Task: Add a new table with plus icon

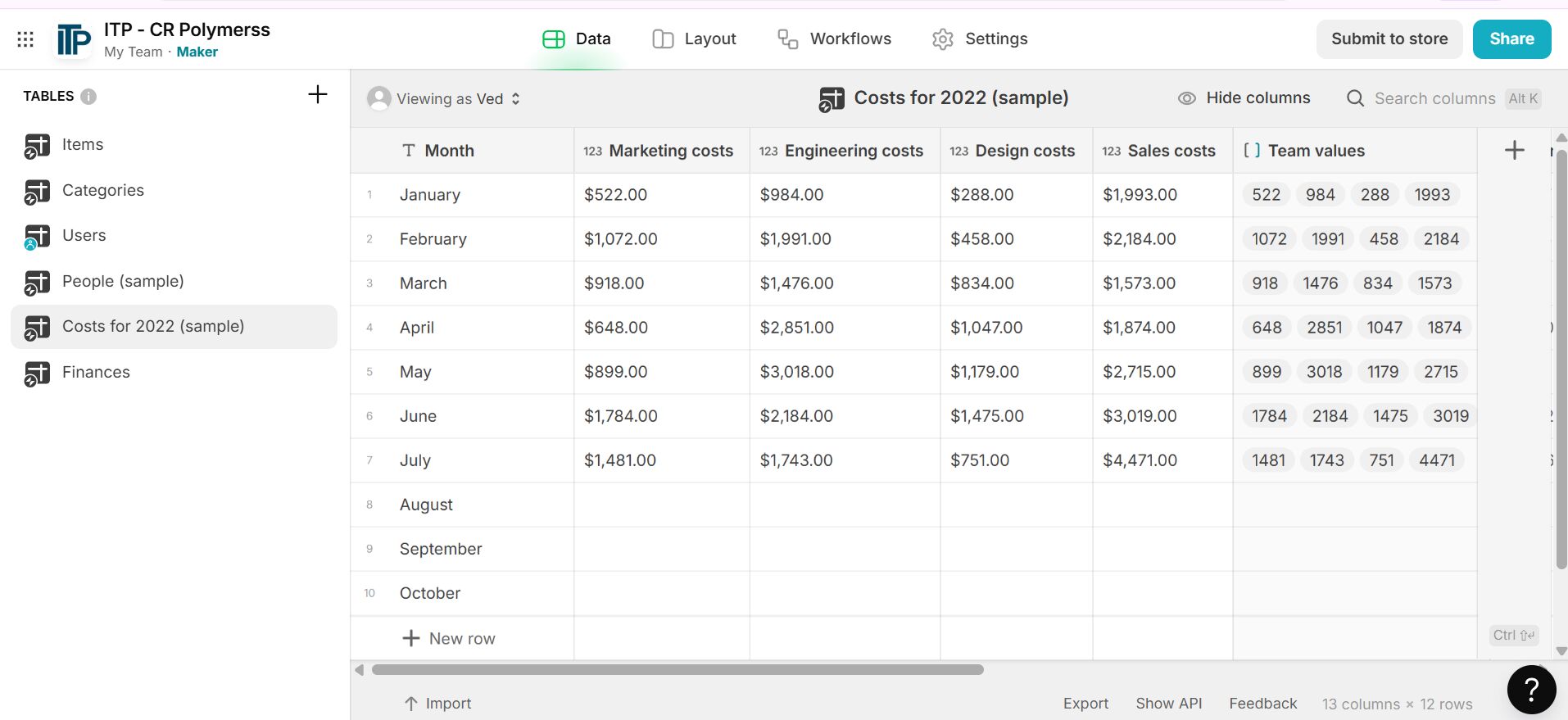Action: [318, 95]
